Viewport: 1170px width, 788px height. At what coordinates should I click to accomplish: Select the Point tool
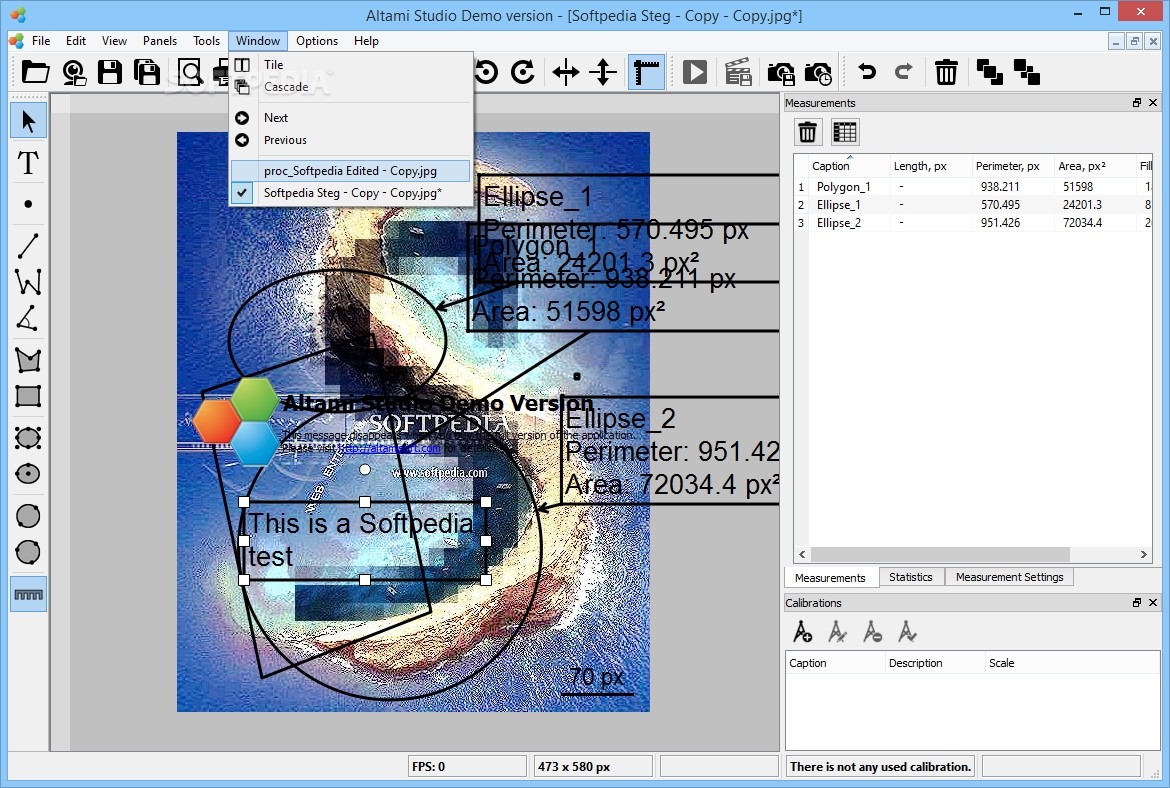point(28,204)
